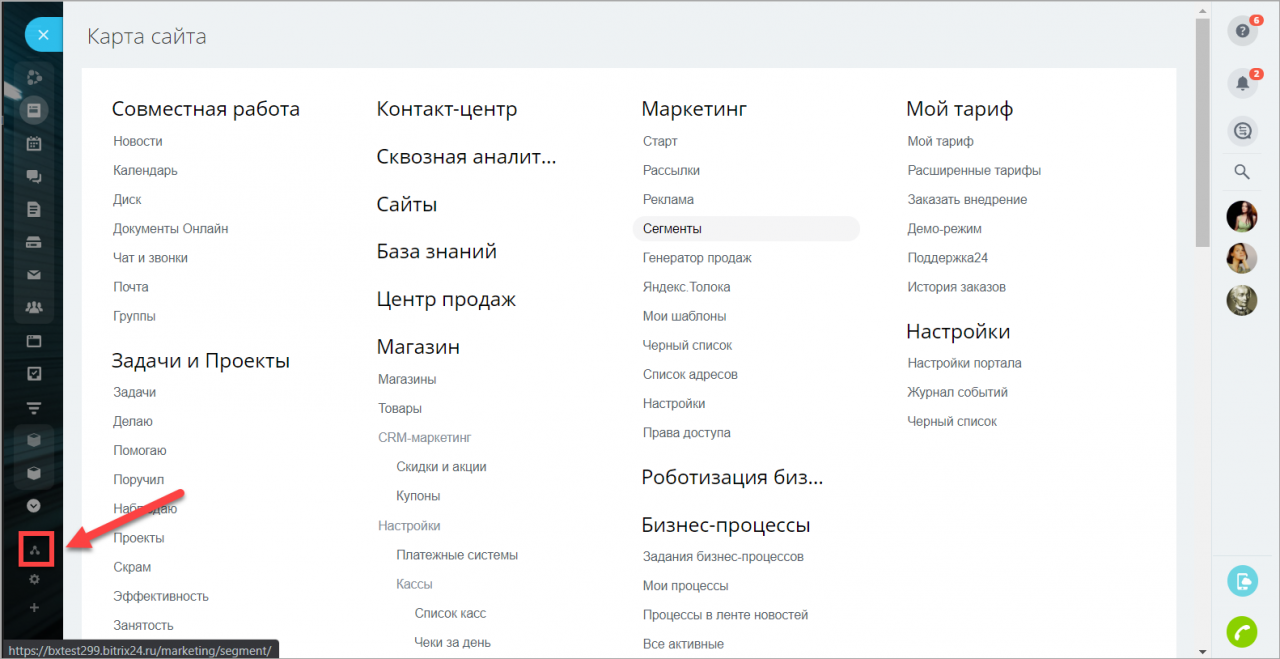Image resolution: width=1280 pixels, height=659 pixels.
Task: Open the disk drive icon in left sidebar
Action: click(x=34, y=242)
